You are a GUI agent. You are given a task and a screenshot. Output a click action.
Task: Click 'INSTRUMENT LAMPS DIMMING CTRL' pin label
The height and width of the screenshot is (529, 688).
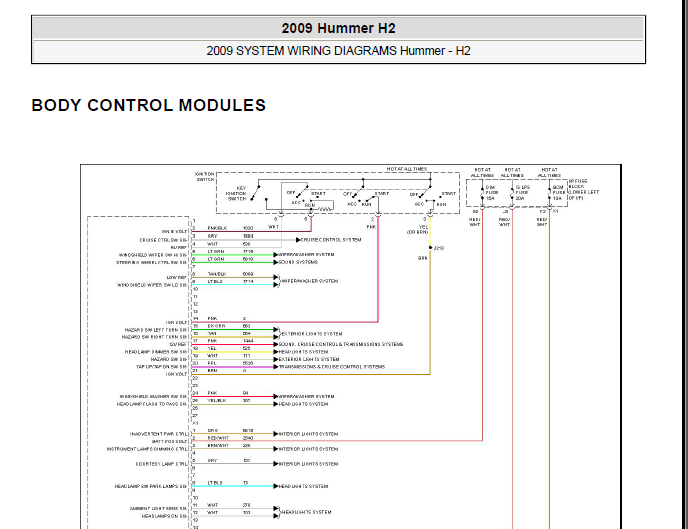(x=147, y=449)
